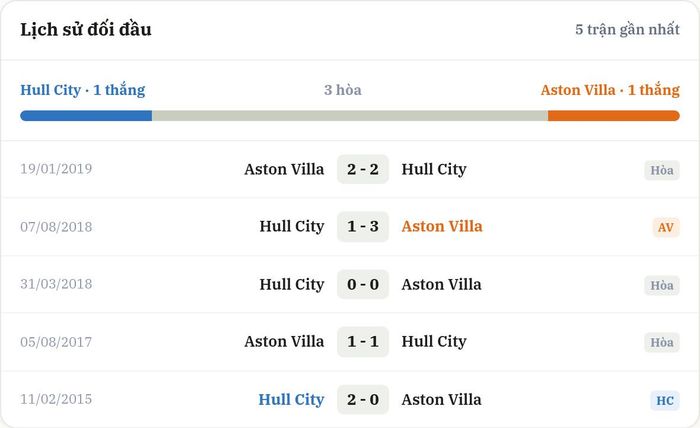Screen dimensions: 700x428
Task: Click the orange Aston Villa bar segment
Action: point(614,116)
